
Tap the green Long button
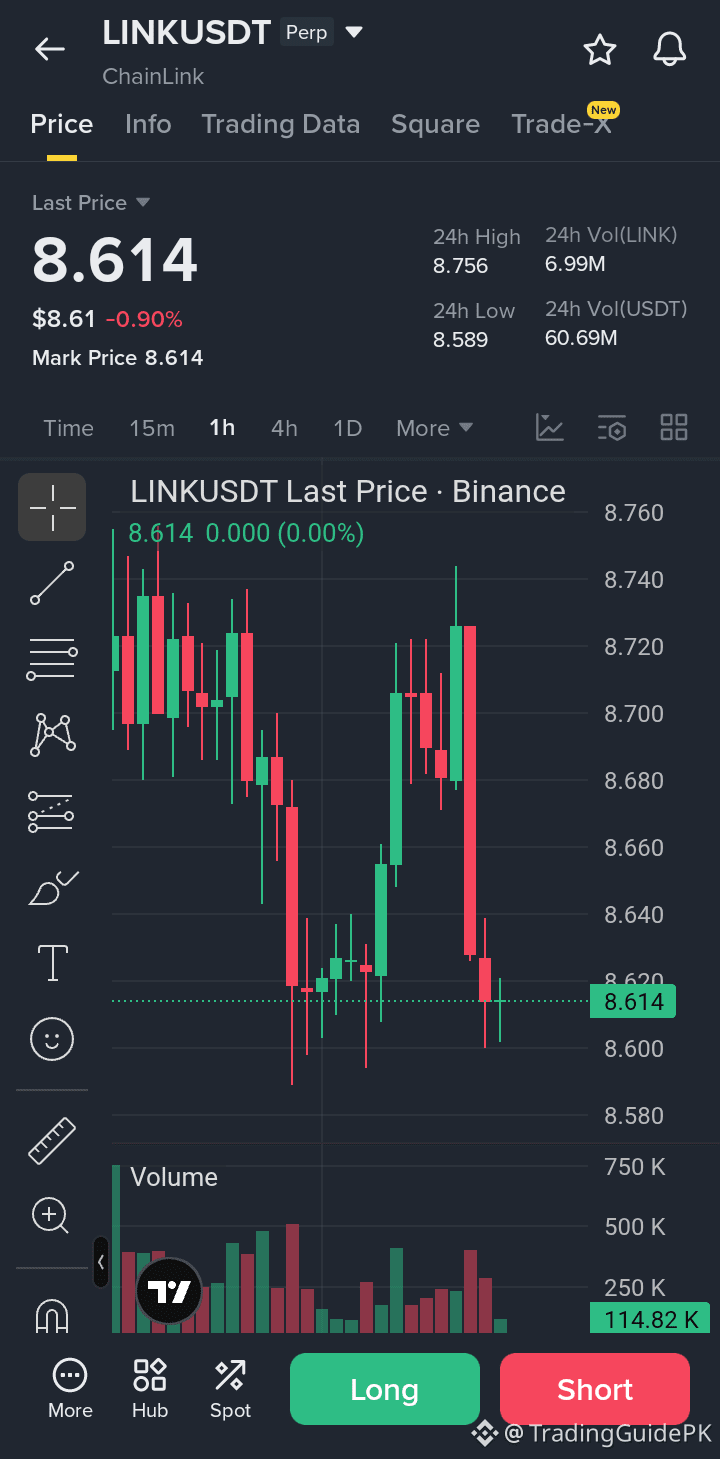(x=385, y=1389)
